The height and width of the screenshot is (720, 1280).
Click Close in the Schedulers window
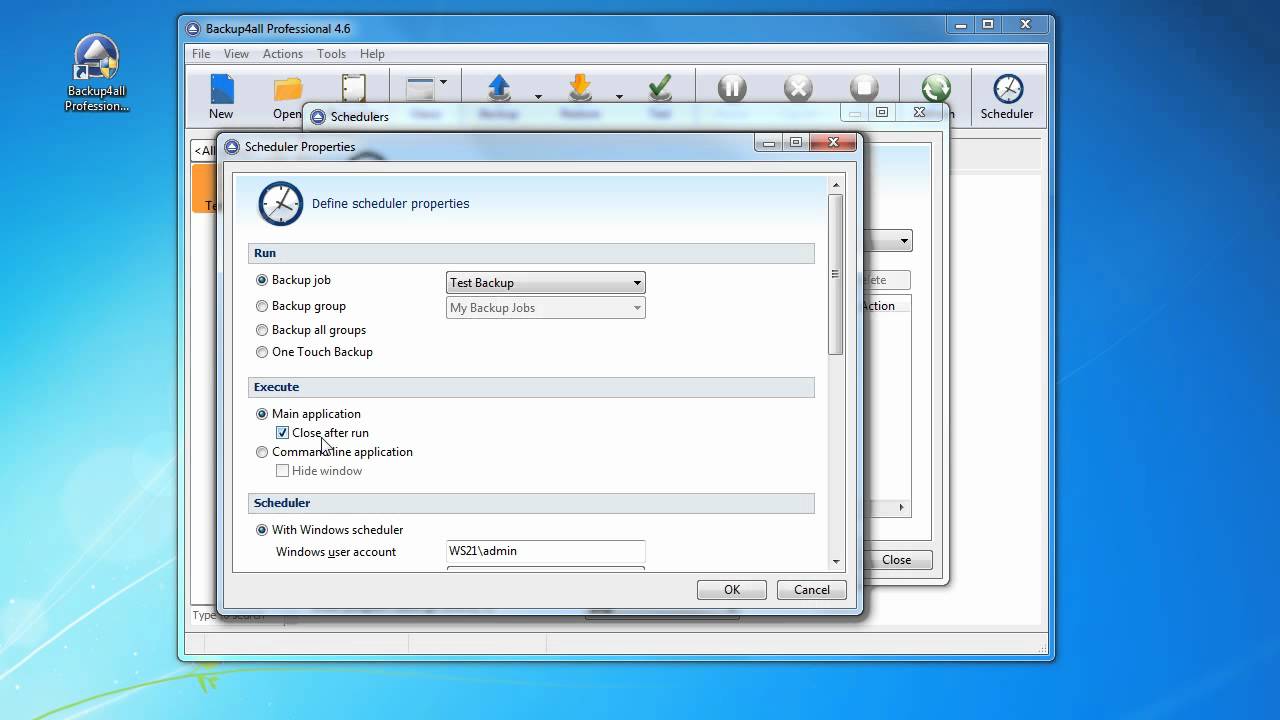coord(897,560)
